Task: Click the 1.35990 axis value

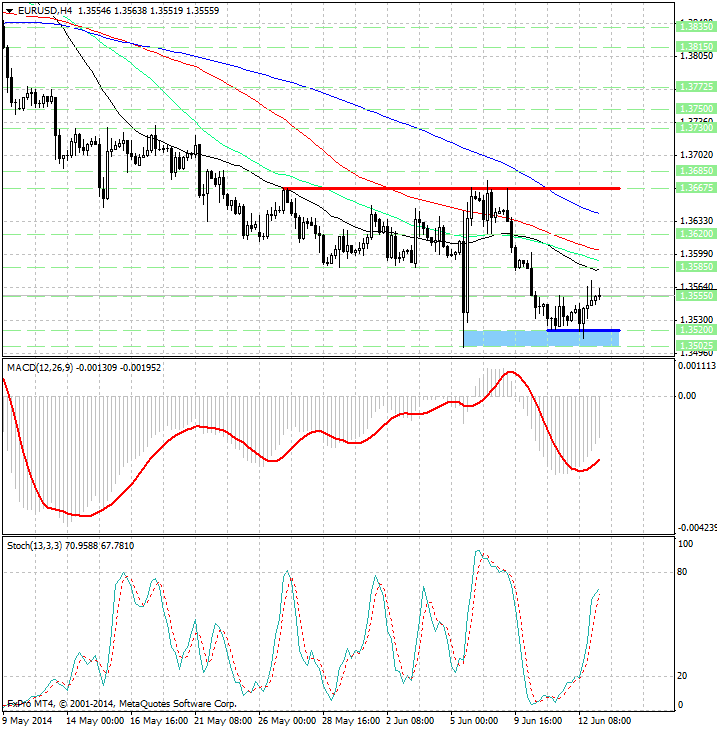Action: pos(696,254)
